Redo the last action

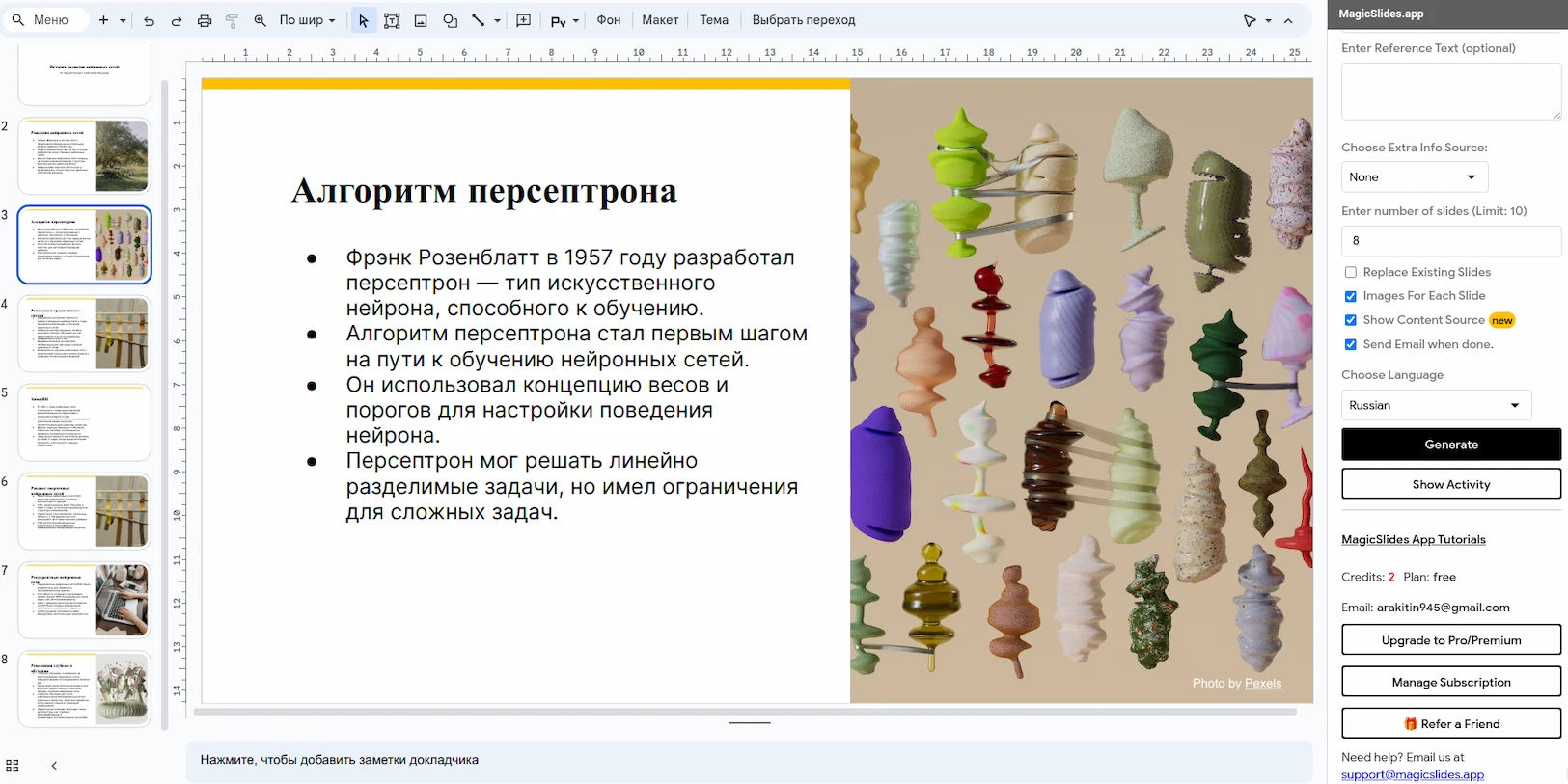(177, 20)
